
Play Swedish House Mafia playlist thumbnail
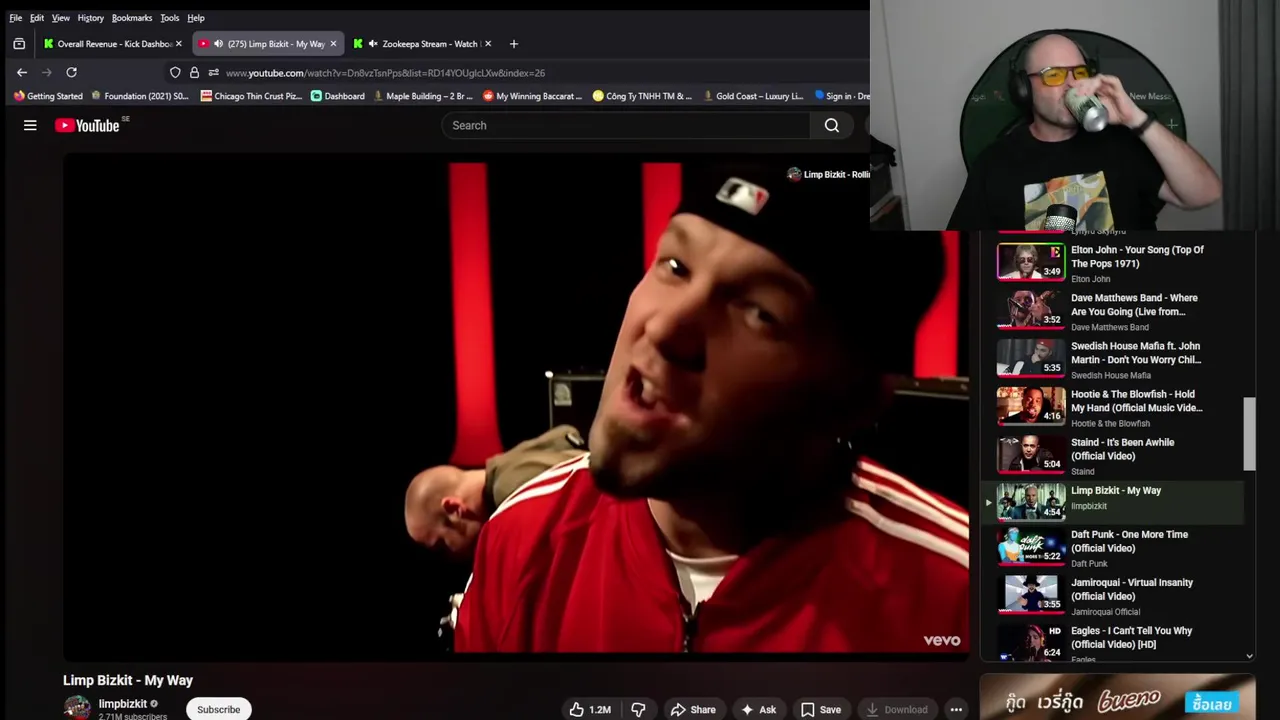[1031, 358]
